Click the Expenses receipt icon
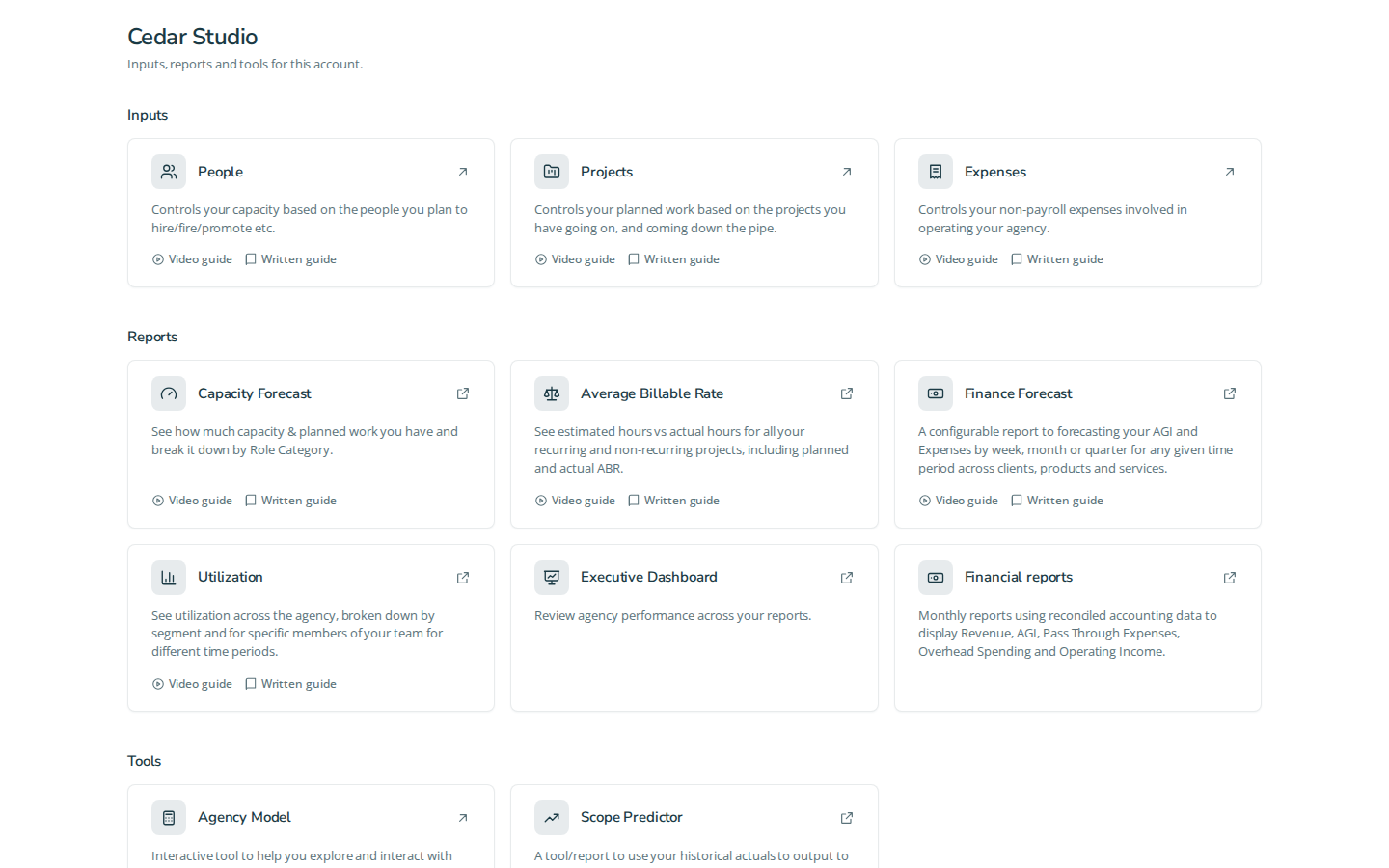 [x=936, y=172]
